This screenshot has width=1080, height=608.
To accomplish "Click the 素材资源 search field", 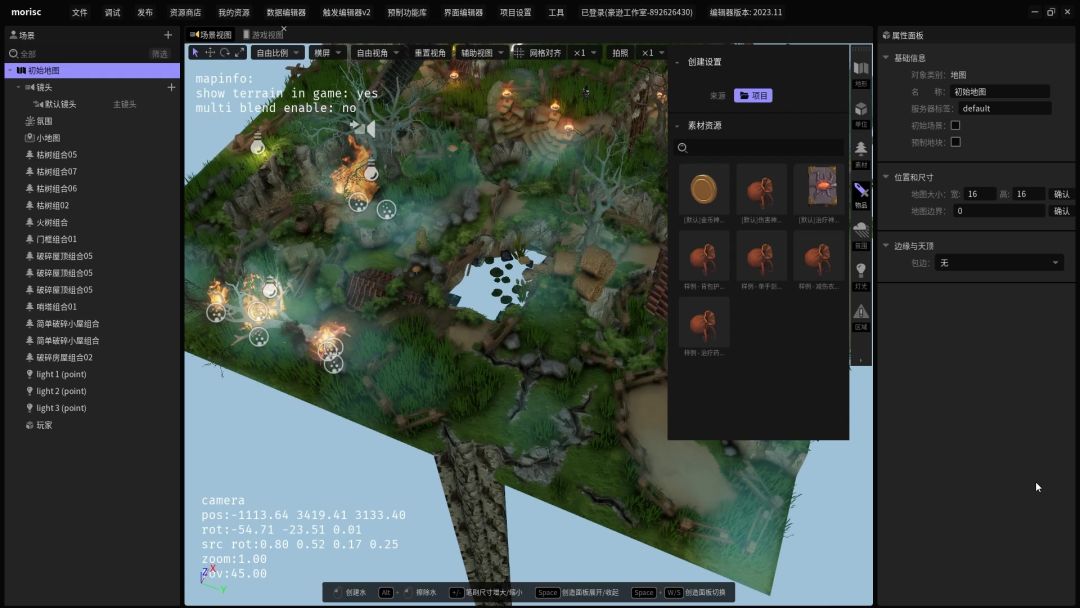I will 765,148.
